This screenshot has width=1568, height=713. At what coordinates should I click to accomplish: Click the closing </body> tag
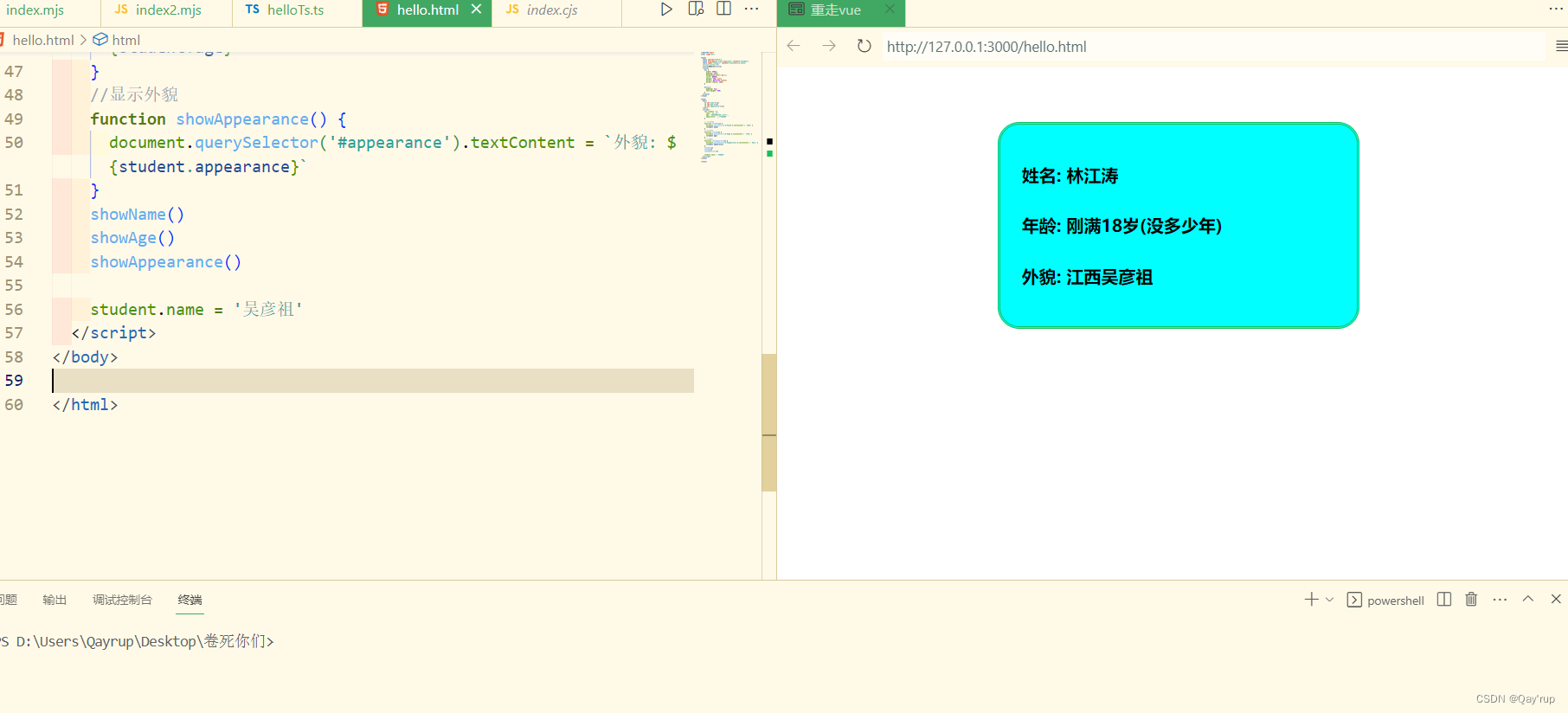(x=85, y=356)
